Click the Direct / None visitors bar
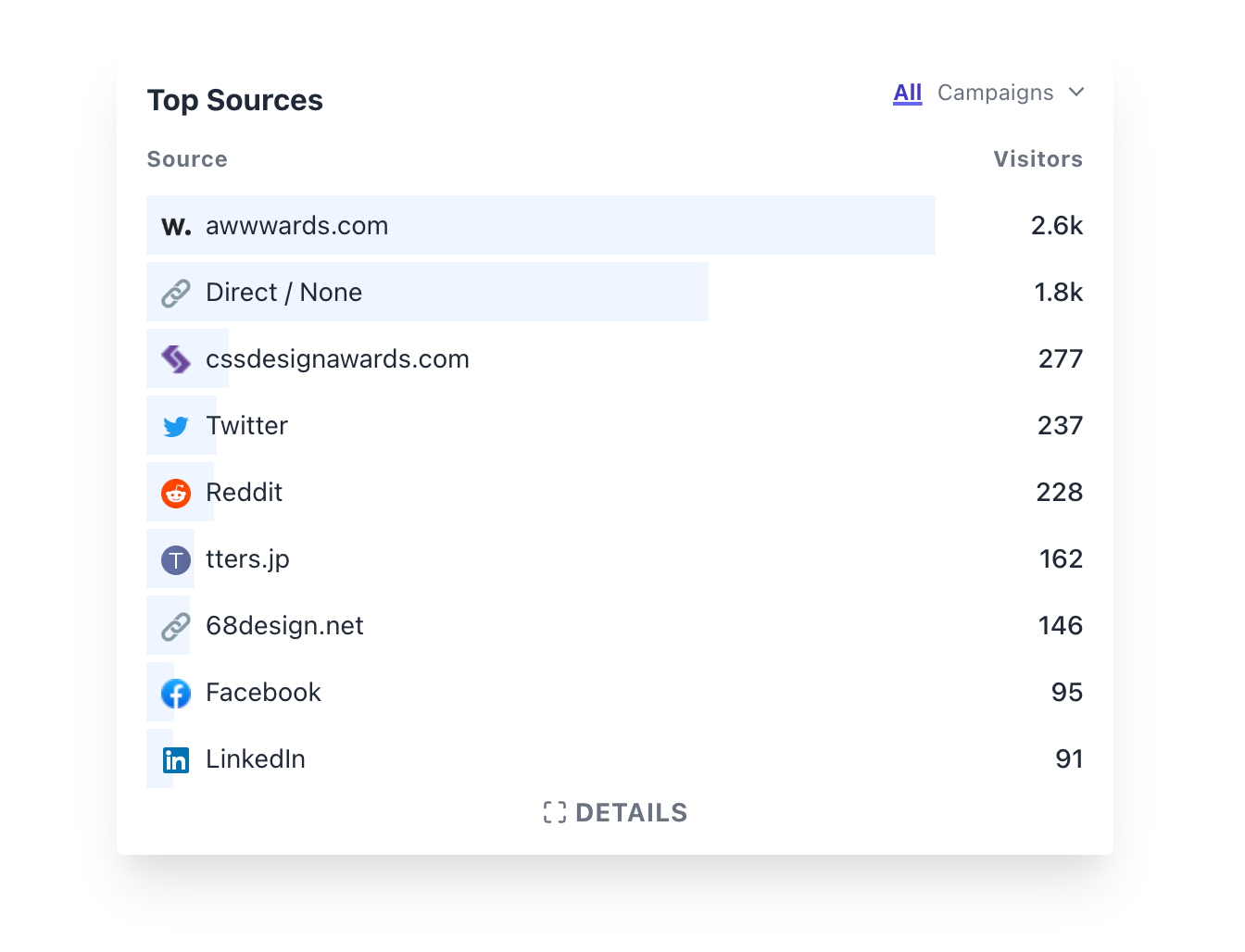This screenshot has width=1245, height=952. pos(427,293)
